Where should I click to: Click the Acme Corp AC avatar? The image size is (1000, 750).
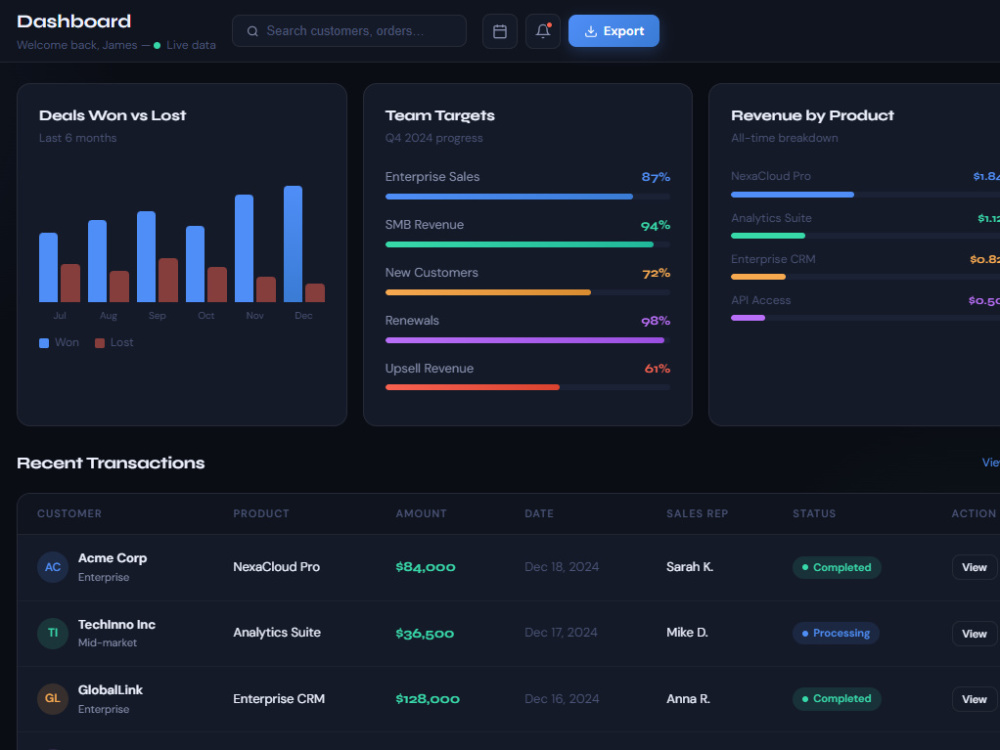click(x=53, y=567)
